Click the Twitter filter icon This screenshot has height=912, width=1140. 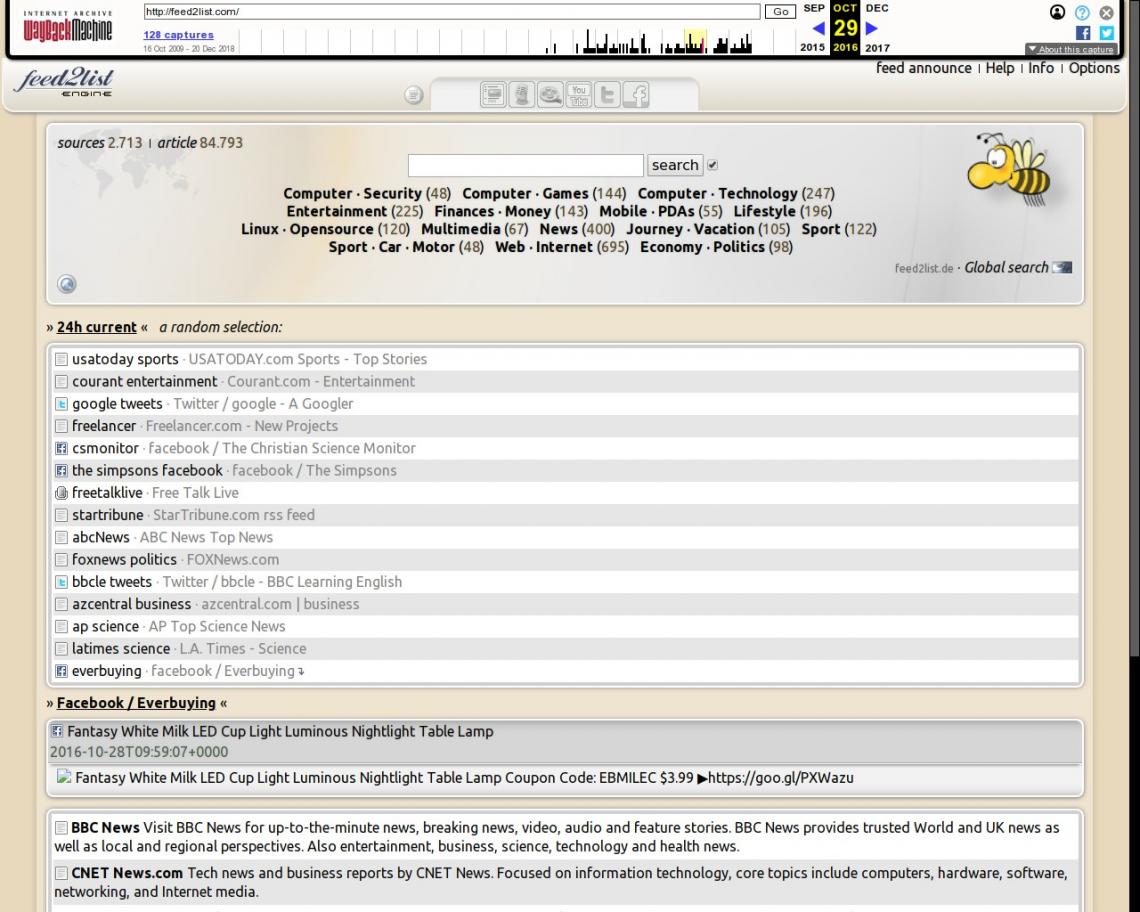coord(607,95)
